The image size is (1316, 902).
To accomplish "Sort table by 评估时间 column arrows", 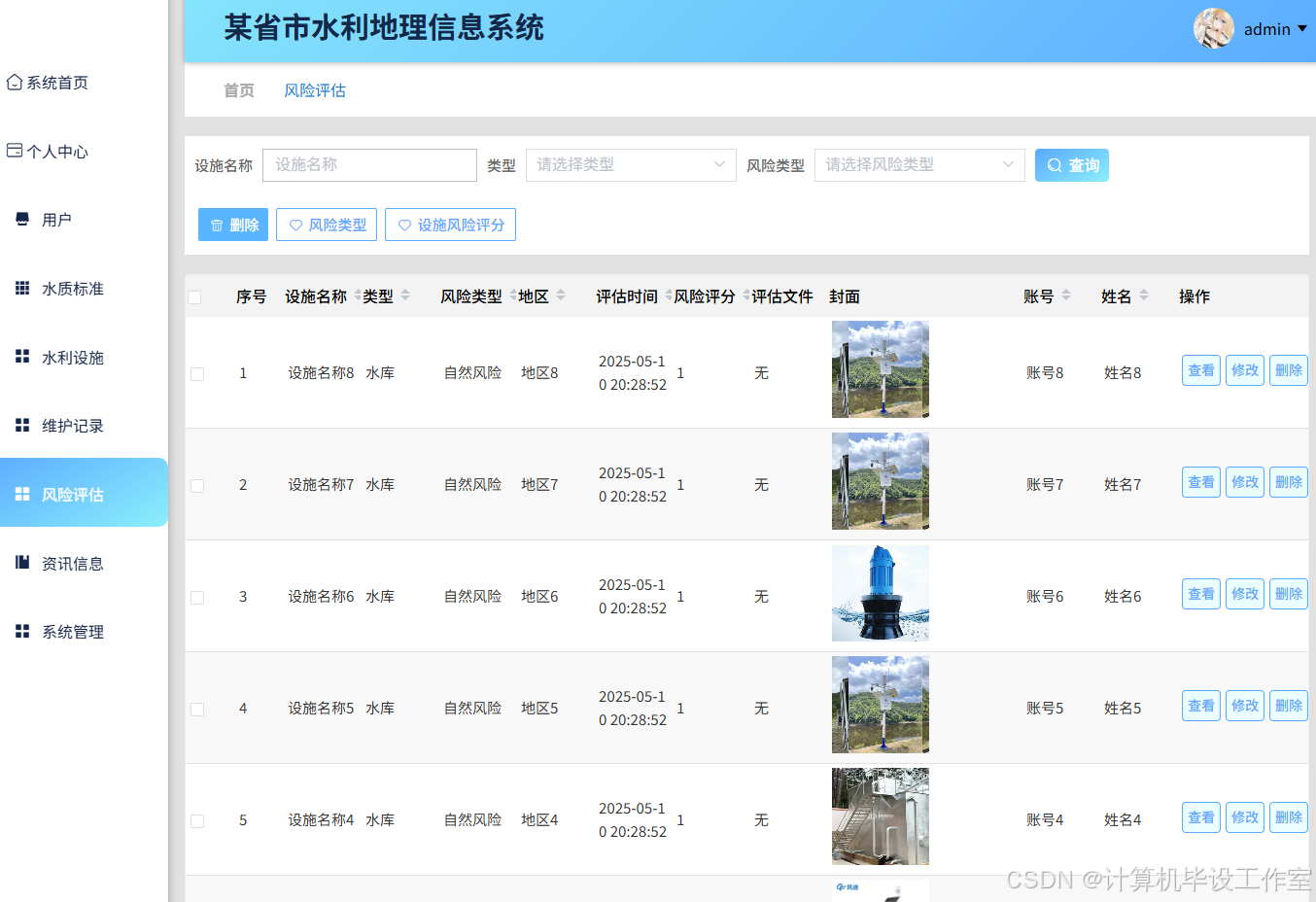I will [668, 295].
